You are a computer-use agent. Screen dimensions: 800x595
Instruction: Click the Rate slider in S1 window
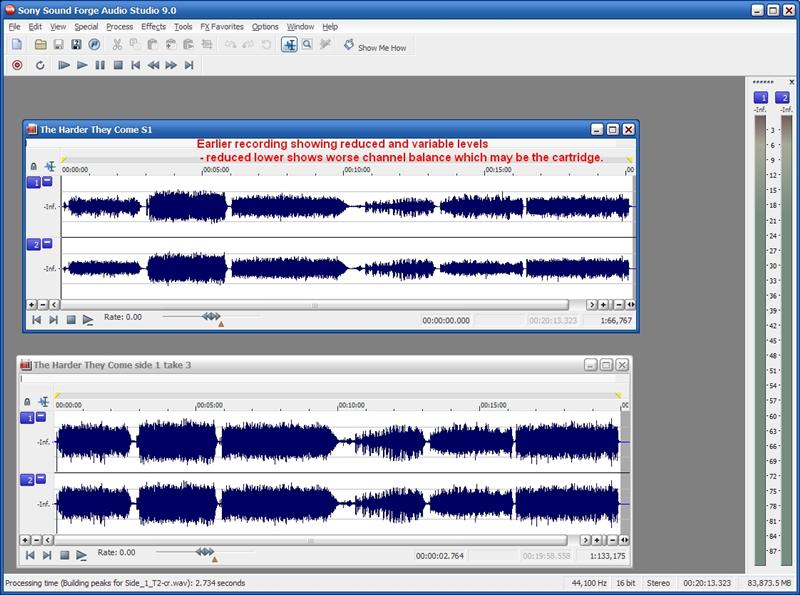point(210,316)
